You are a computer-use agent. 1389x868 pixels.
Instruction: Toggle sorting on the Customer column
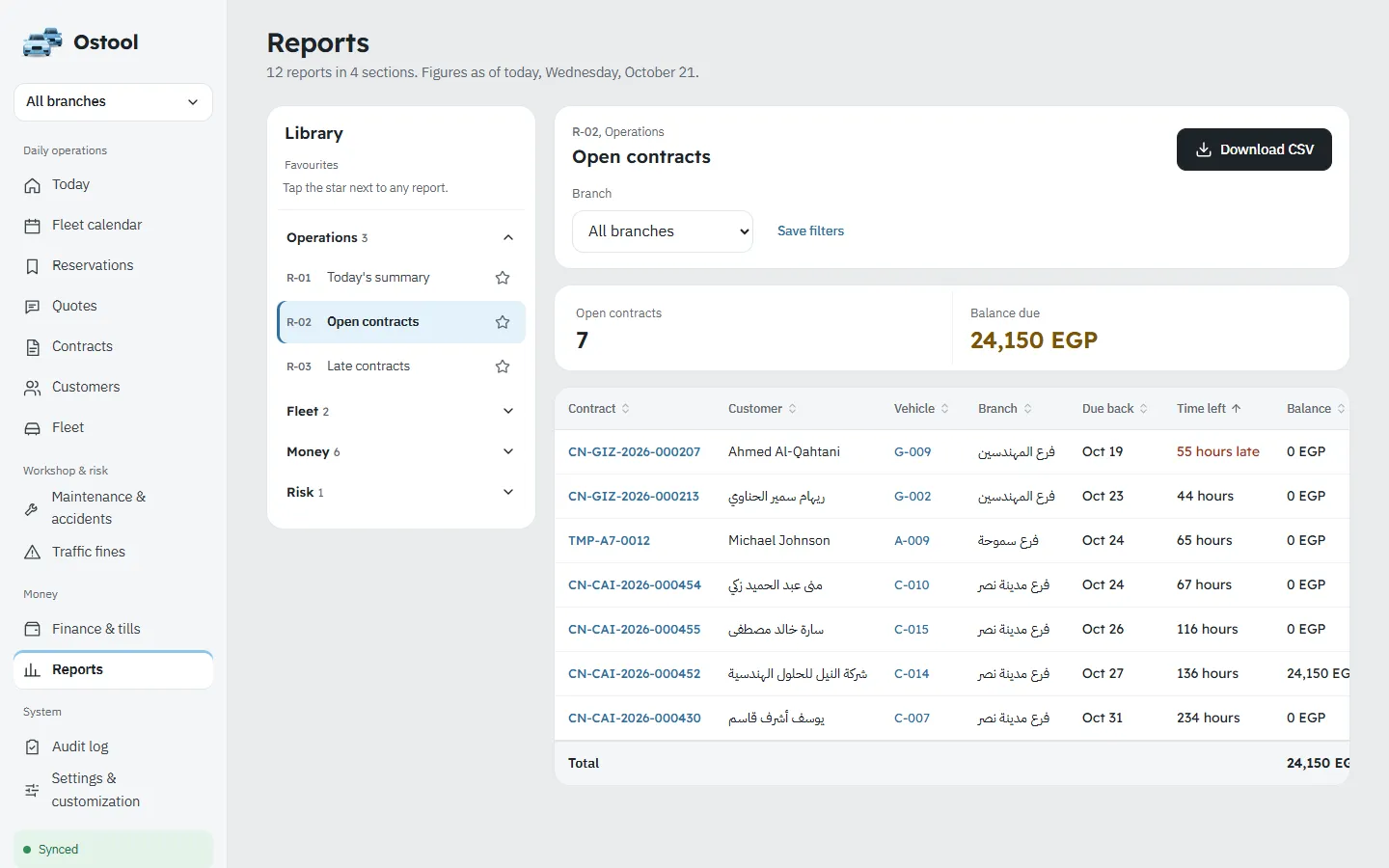[762, 409]
